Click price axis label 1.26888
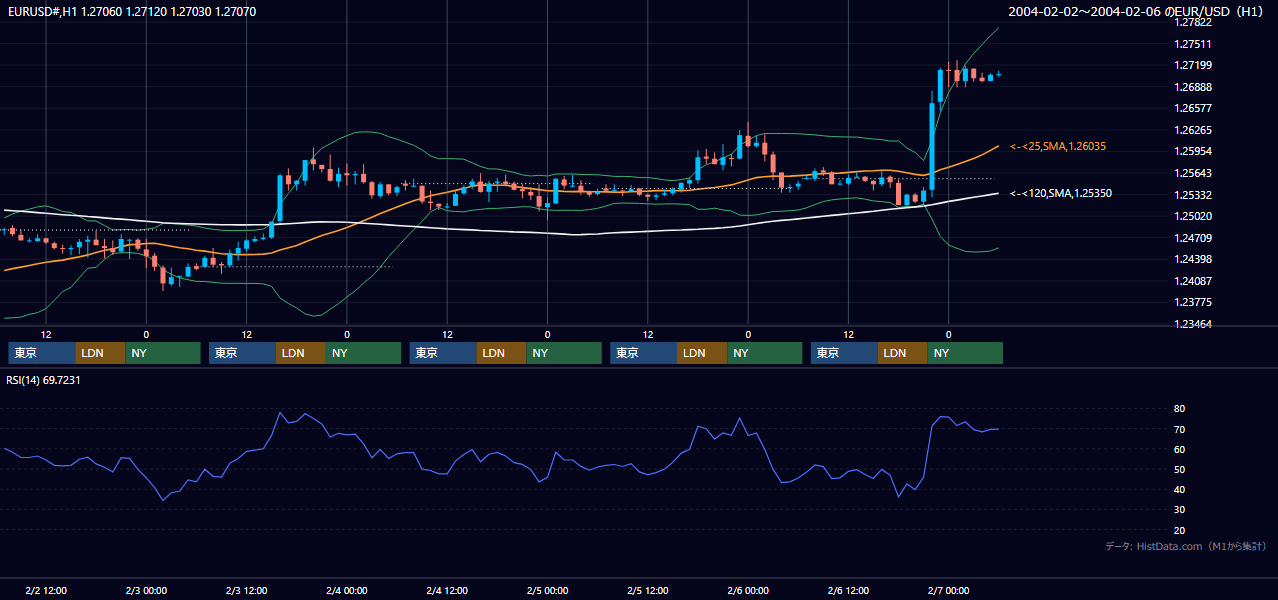Screen dimensions: 1278x600 [1195, 87]
